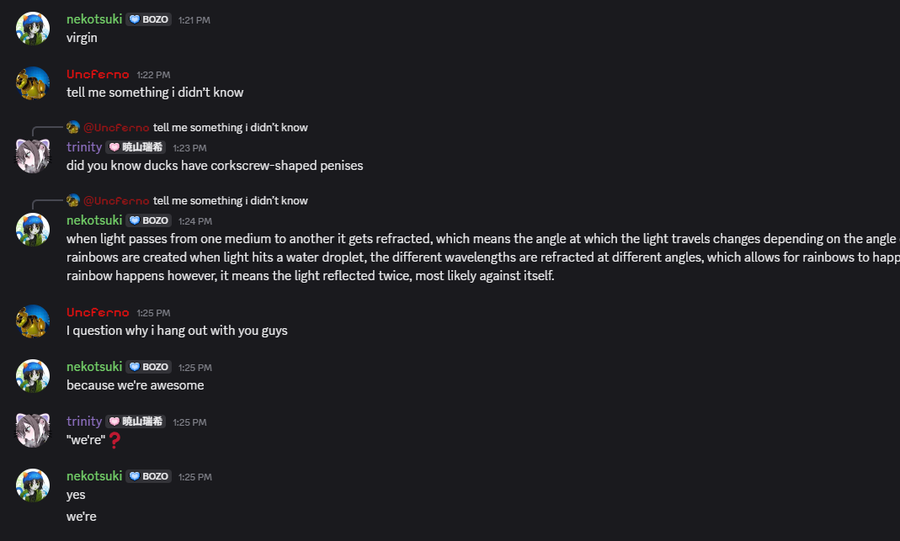This screenshot has height=541, width=900.
Task: Click nekotsuki's avatar beside the "virgin" message
Action: [x=33, y=28]
